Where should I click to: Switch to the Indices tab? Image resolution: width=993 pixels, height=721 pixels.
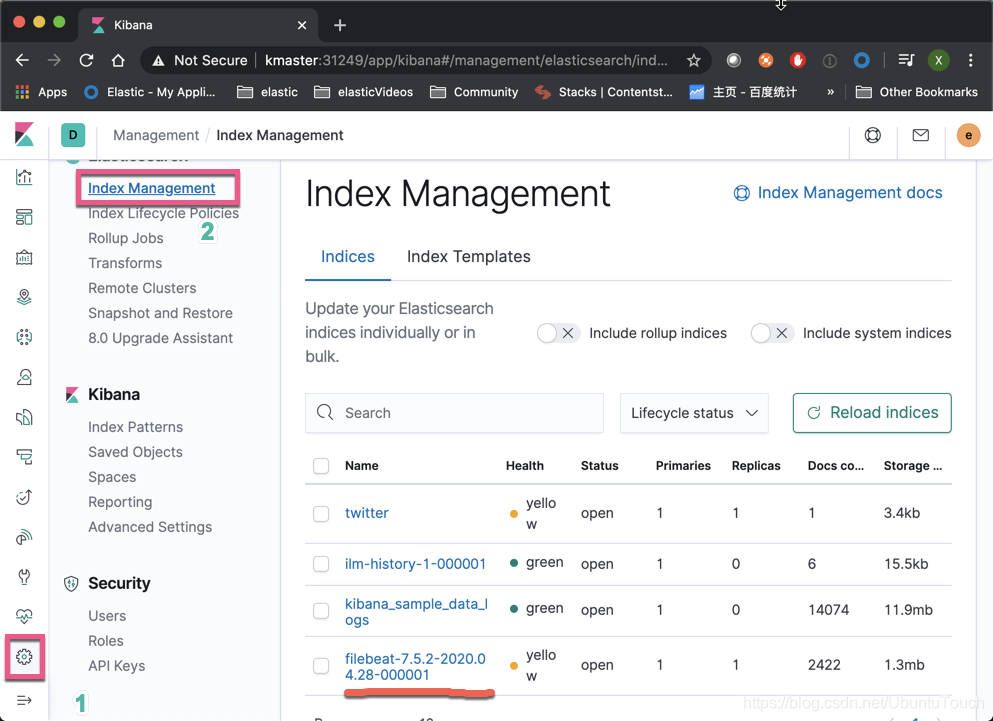pos(348,257)
